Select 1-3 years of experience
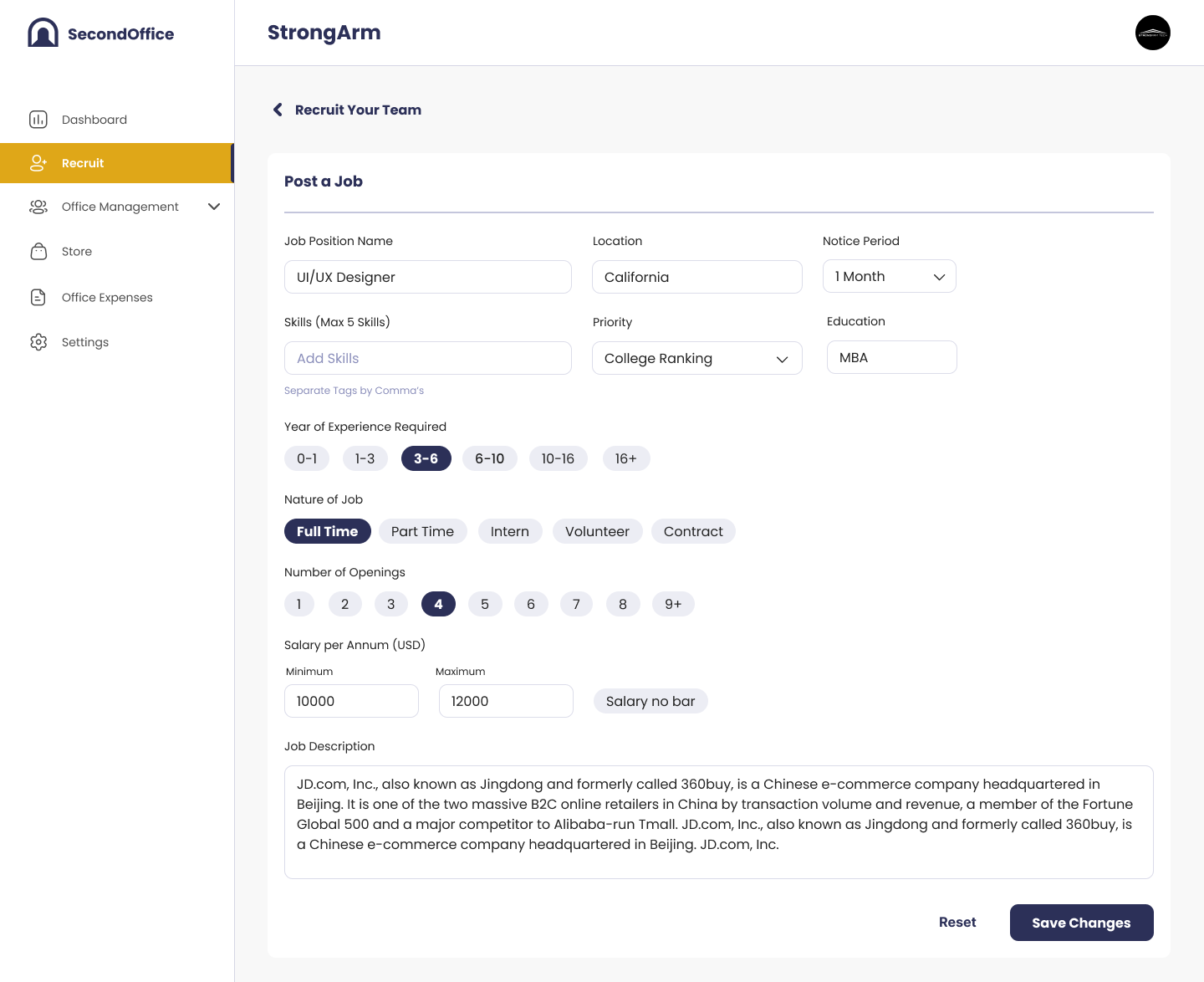The width and height of the screenshot is (1204, 982). tap(365, 458)
